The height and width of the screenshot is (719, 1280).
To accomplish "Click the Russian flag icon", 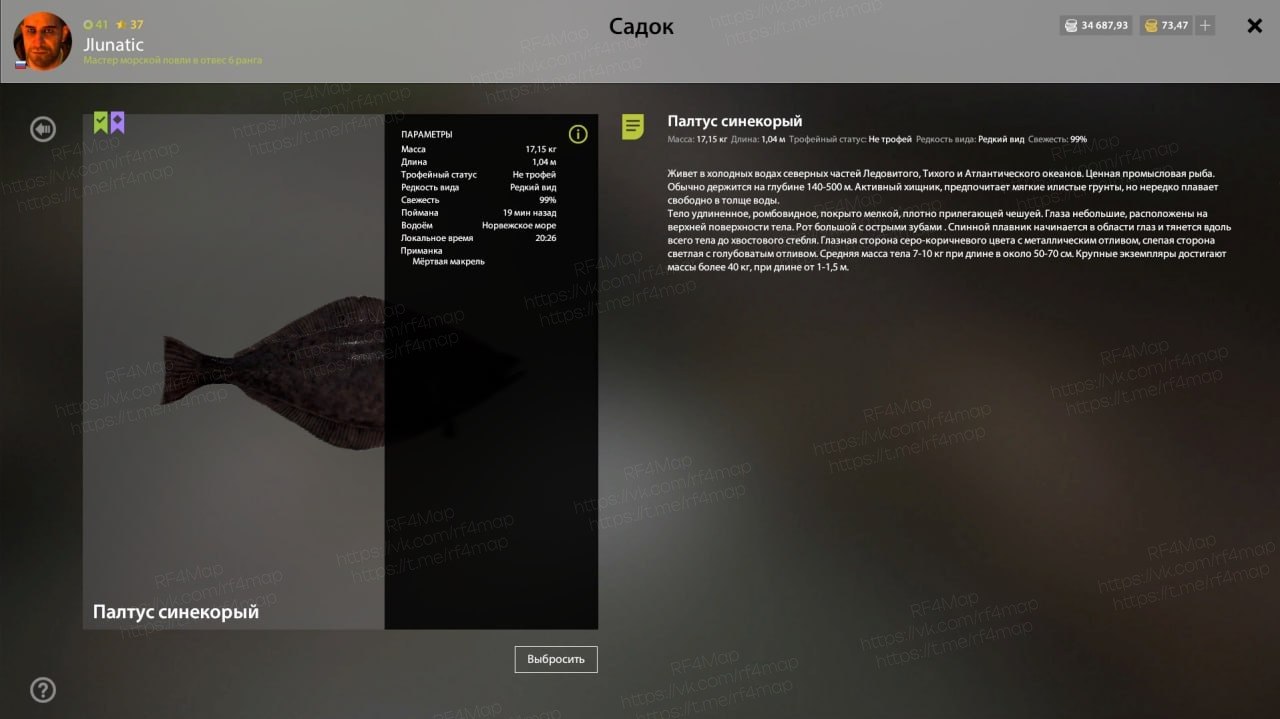I will [x=20, y=64].
